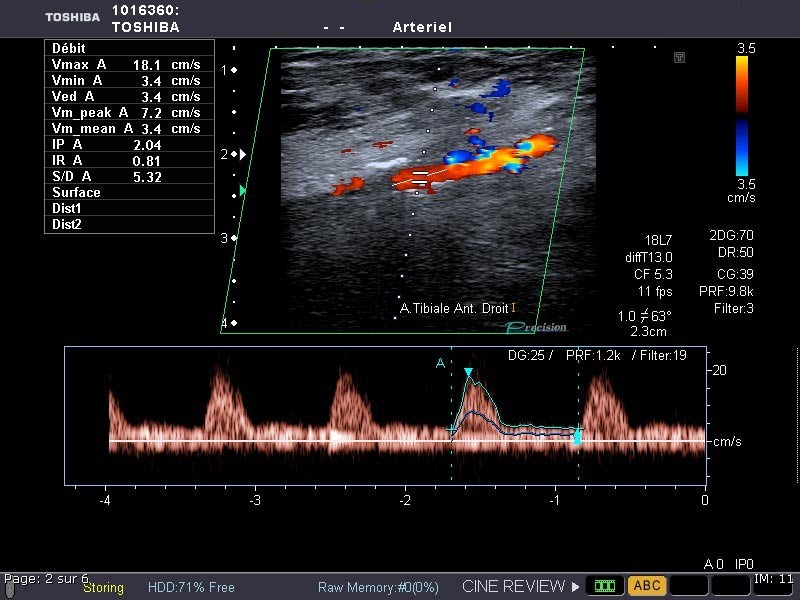Click the Raw Memory:#0(0%) status
Image resolution: width=800 pixels, height=600 pixels.
click(x=378, y=587)
